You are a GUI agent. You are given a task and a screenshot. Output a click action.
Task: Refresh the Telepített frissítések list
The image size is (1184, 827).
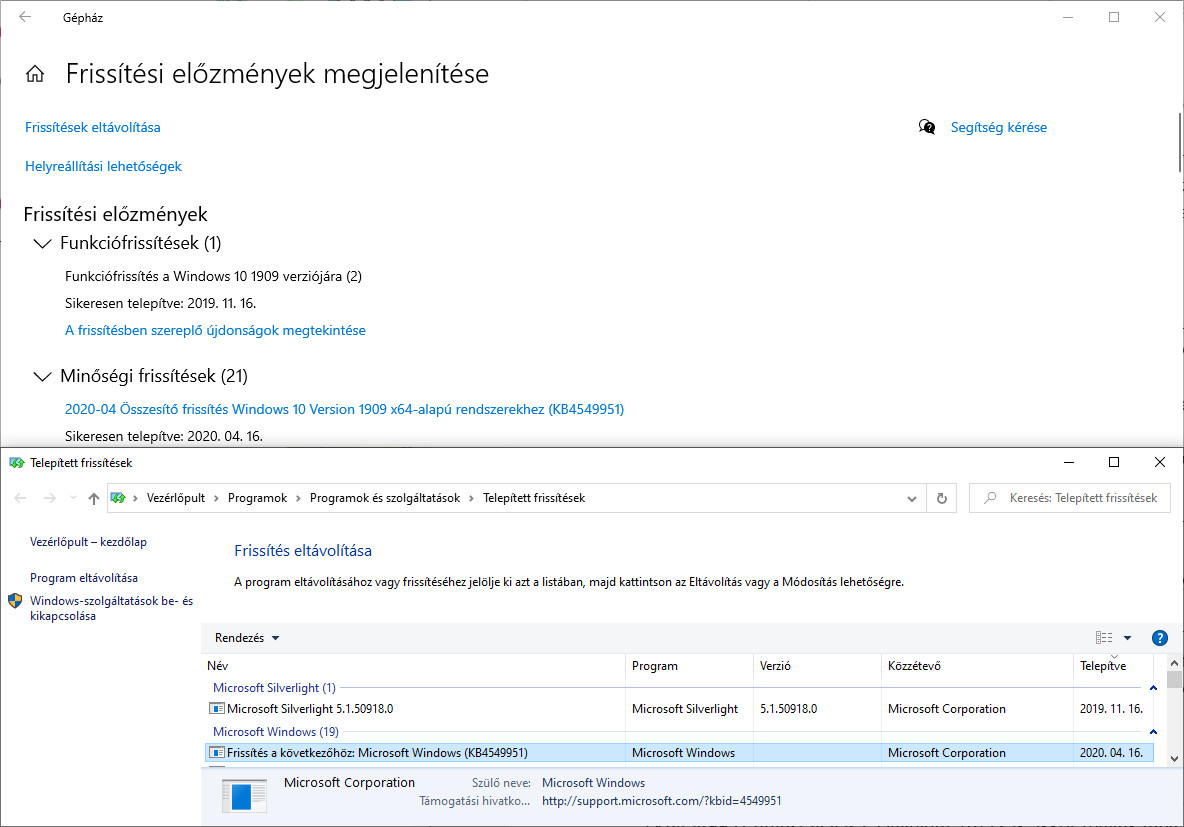[x=942, y=498]
